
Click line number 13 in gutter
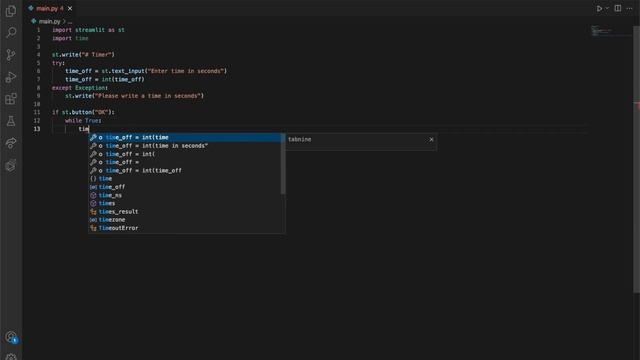[x=37, y=129]
